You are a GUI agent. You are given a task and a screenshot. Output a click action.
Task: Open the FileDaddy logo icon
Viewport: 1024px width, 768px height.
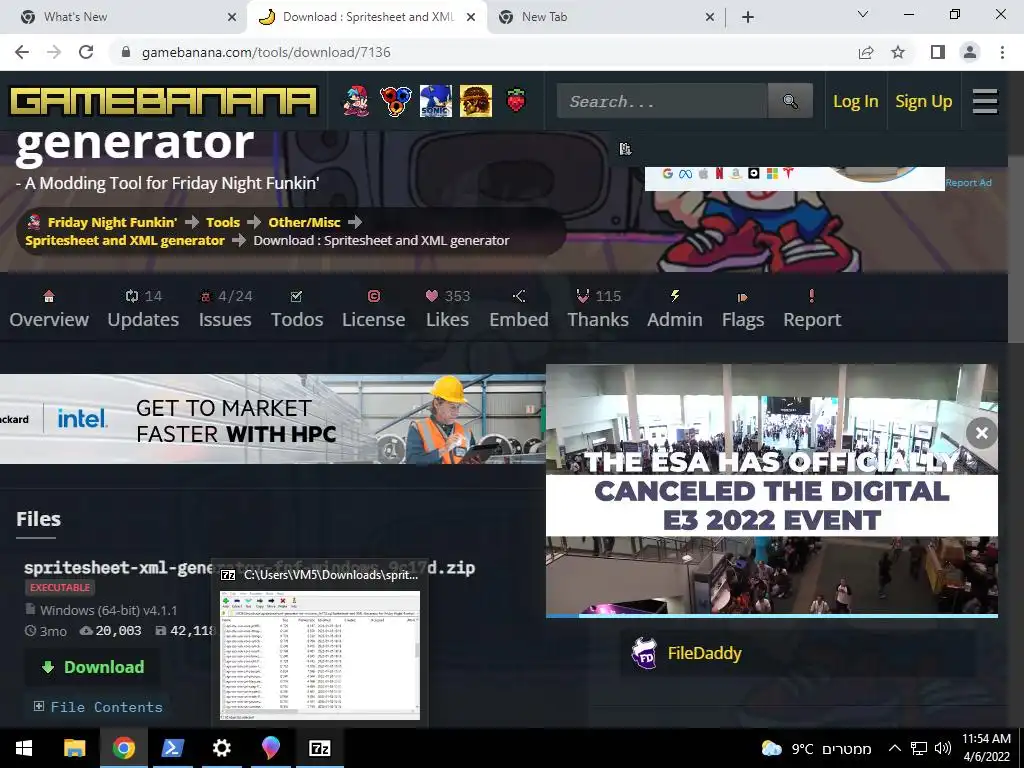pos(645,653)
